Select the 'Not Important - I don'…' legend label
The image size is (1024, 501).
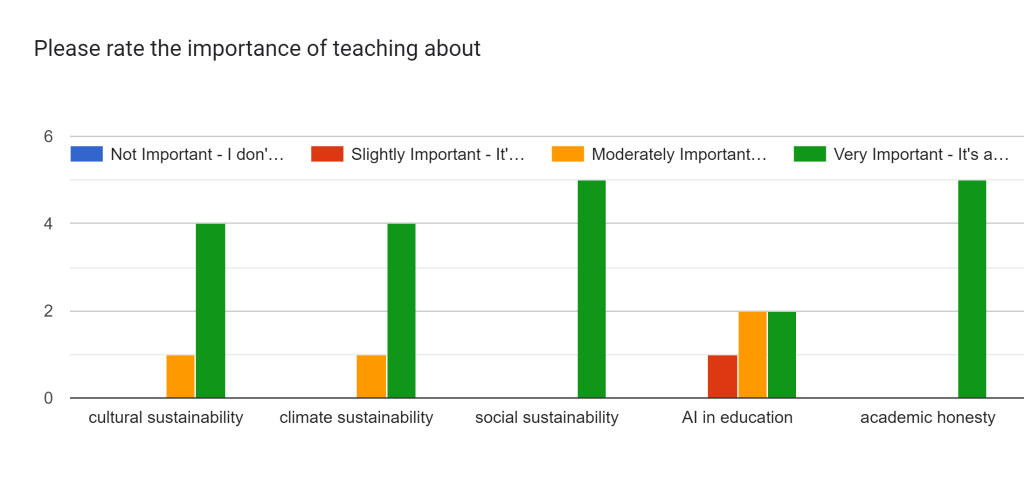point(198,154)
